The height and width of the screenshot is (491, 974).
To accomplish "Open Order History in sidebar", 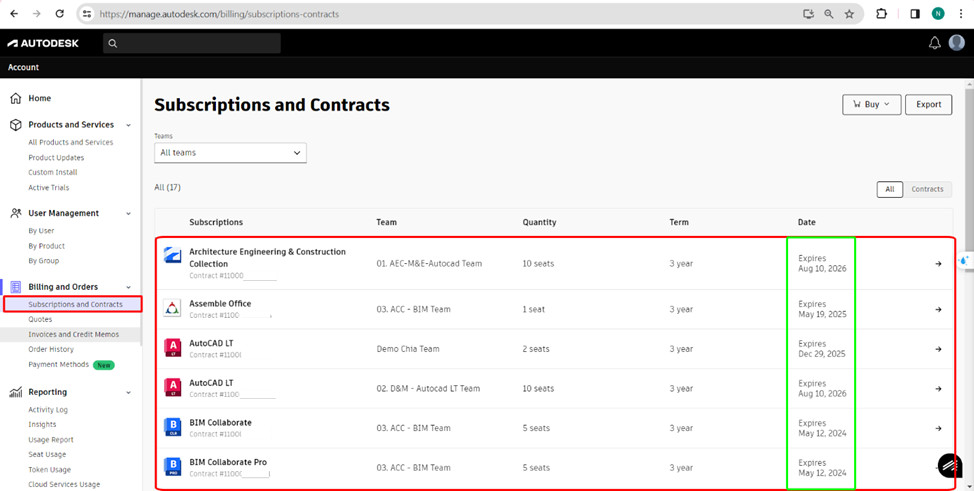I will (51, 349).
